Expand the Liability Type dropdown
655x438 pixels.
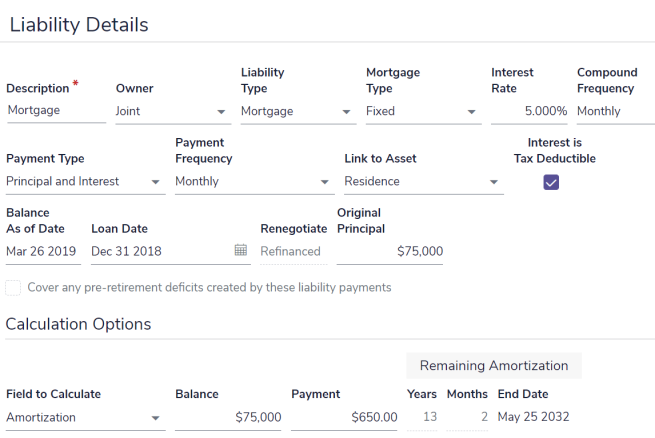click(298, 111)
